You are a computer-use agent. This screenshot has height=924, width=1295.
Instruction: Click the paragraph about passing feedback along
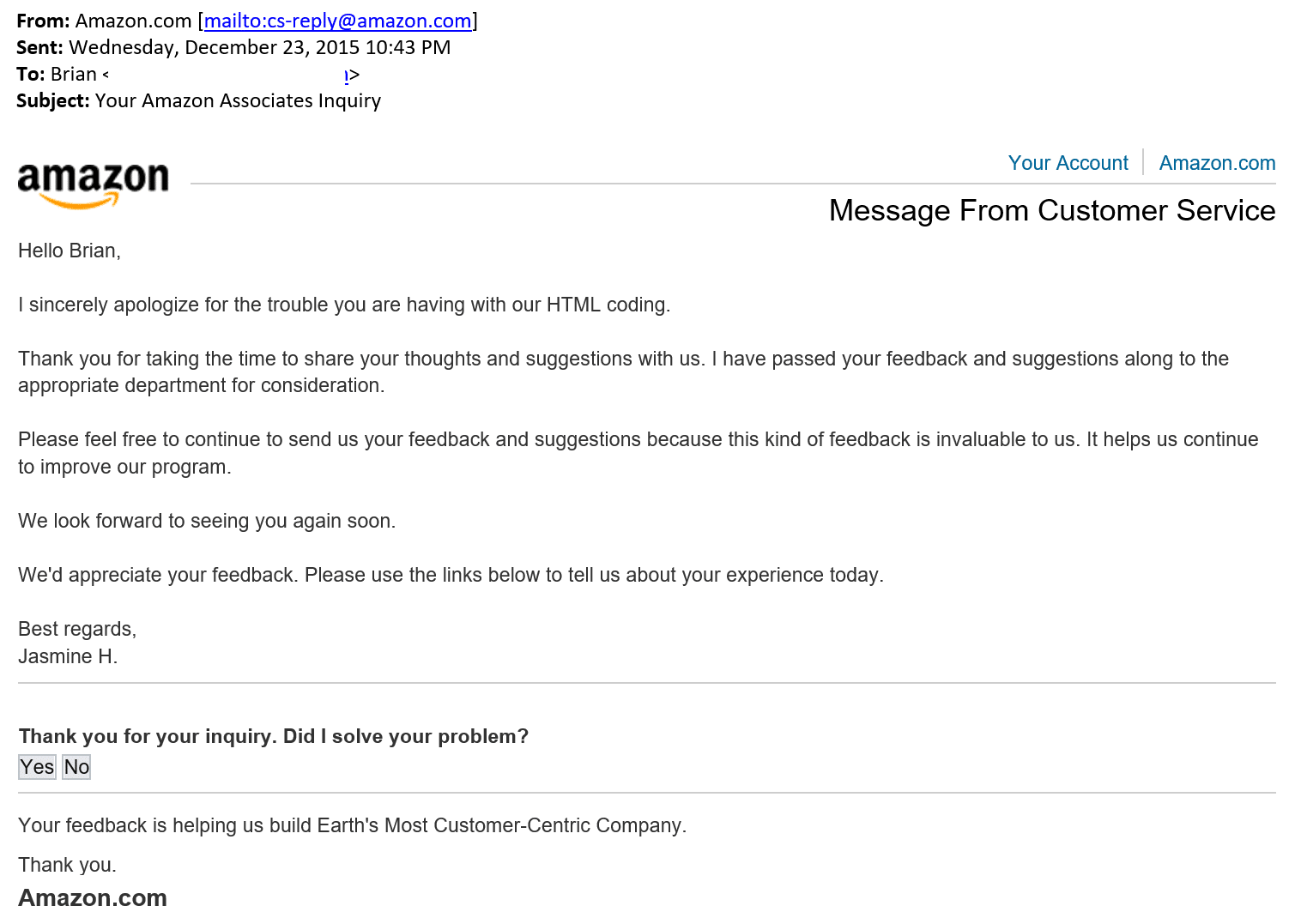(x=623, y=371)
